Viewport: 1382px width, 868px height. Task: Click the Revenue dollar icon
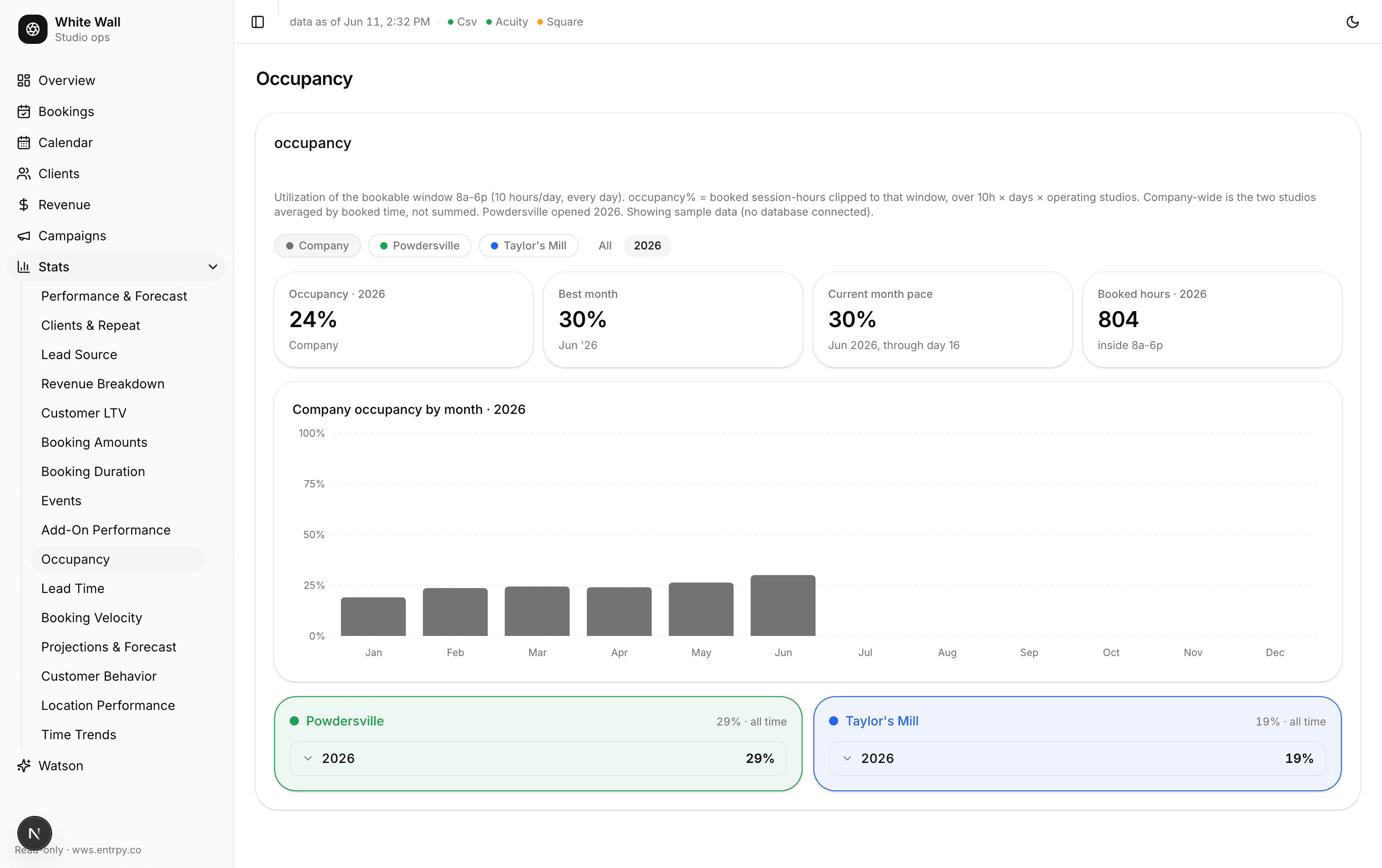point(23,205)
